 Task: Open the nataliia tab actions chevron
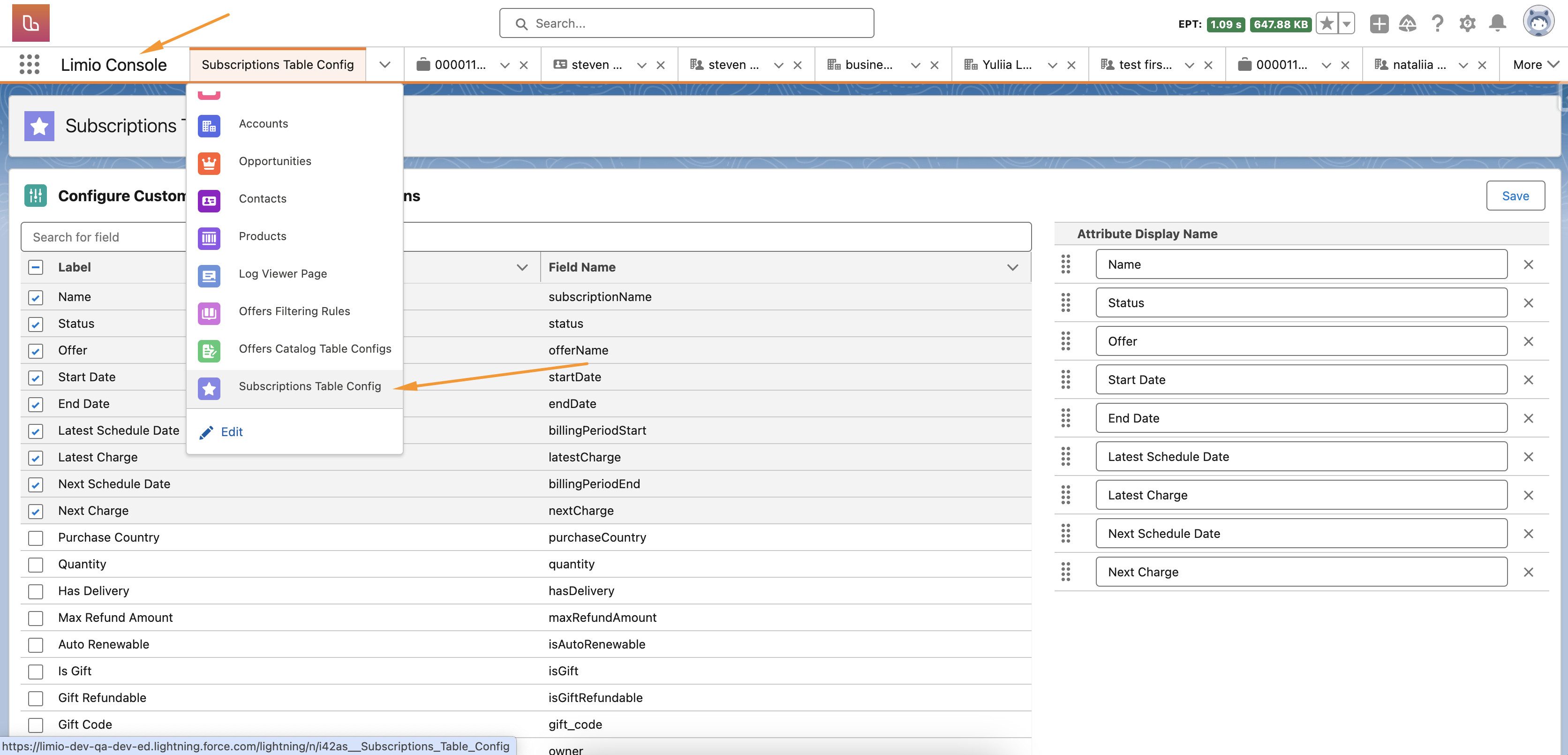point(1462,65)
